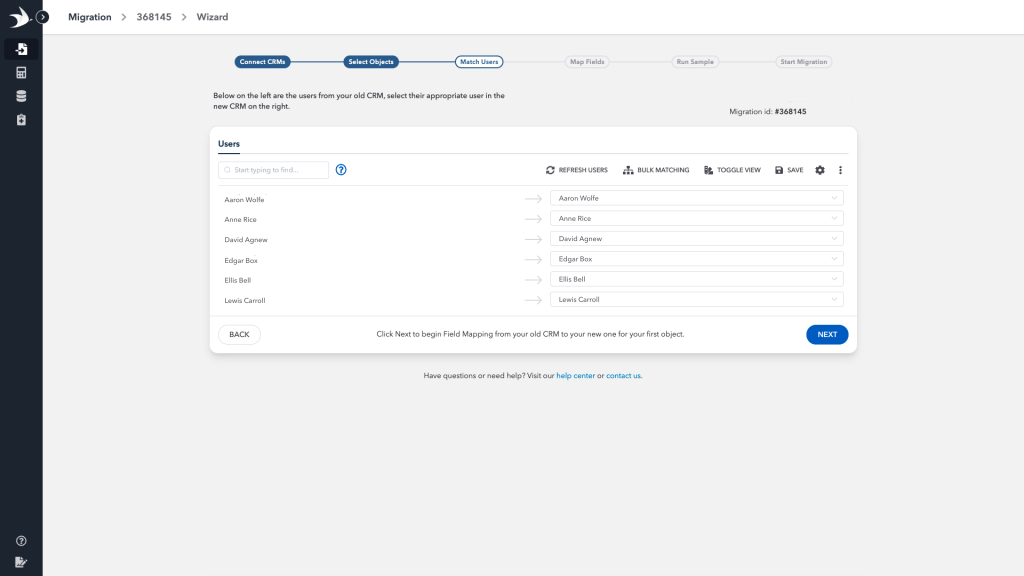The height and width of the screenshot is (576, 1024).
Task: Open the settings gear in Users toolbar
Action: pyautogui.click(x=820, y=170)
